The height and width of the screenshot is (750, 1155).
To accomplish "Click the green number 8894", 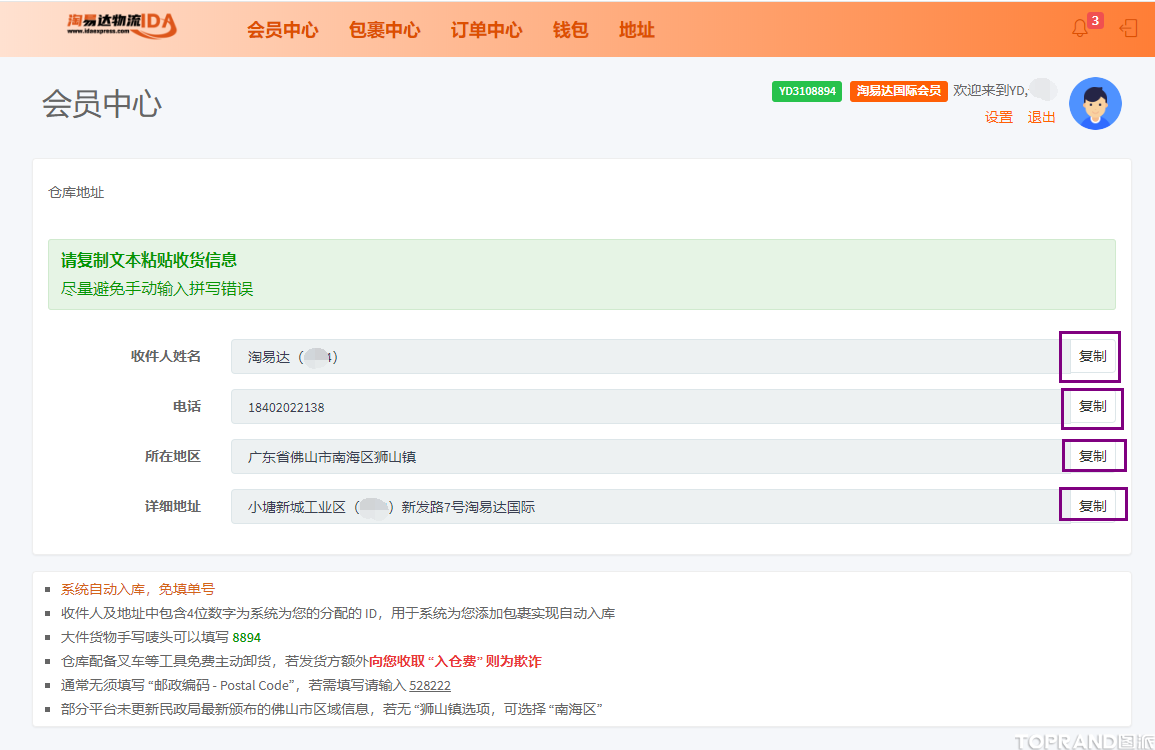I will [x=247, y=637].
